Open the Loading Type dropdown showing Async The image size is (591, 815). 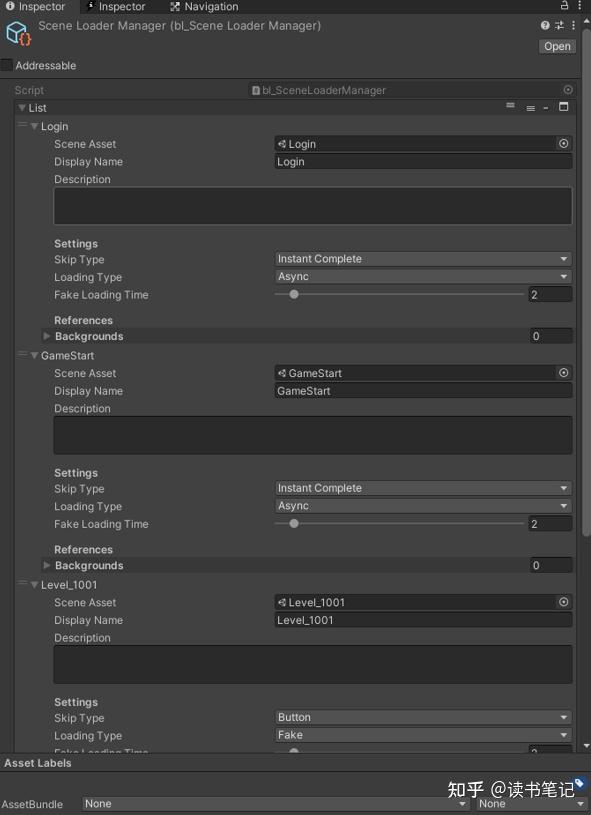coord(423,276)
